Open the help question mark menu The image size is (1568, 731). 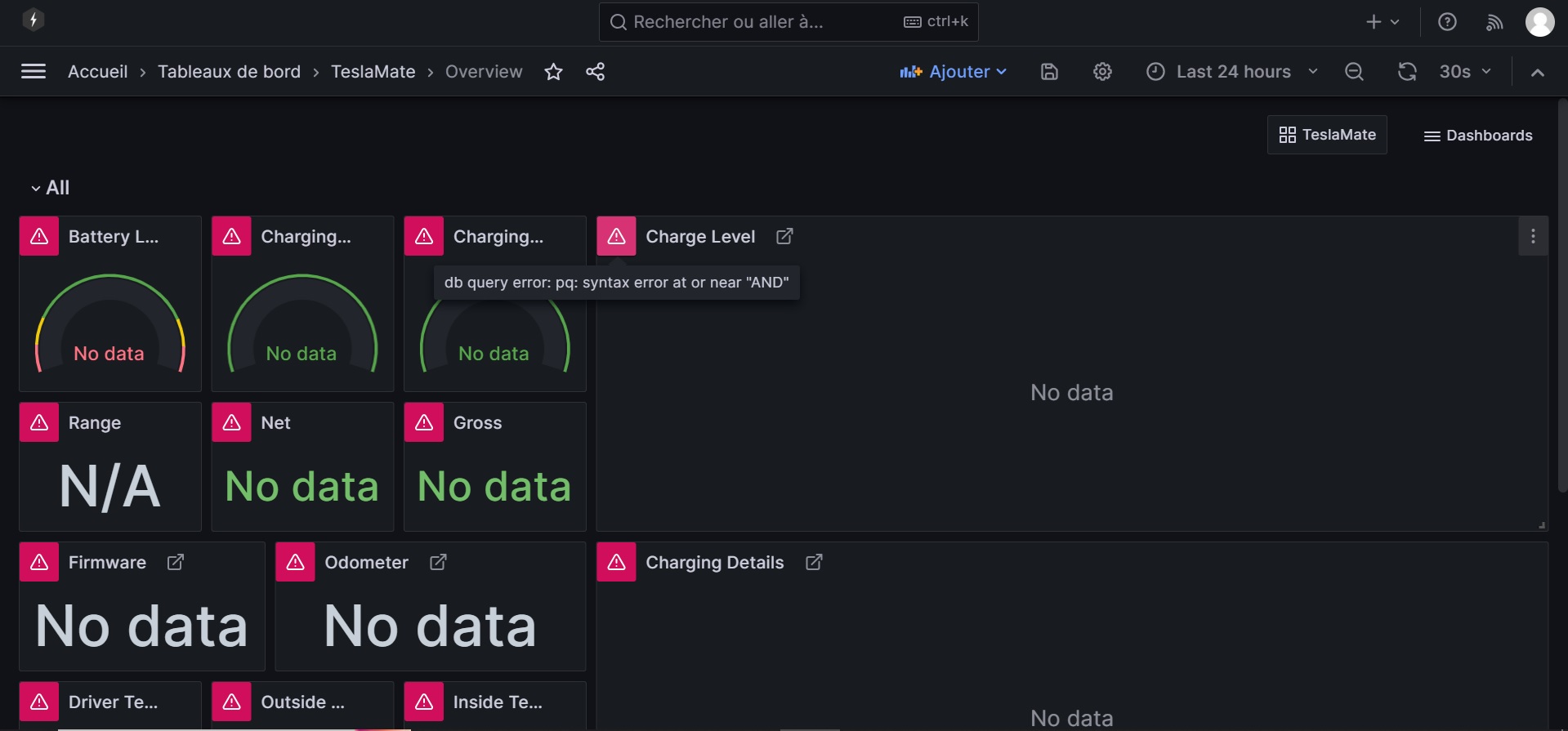click(1447, 22)
